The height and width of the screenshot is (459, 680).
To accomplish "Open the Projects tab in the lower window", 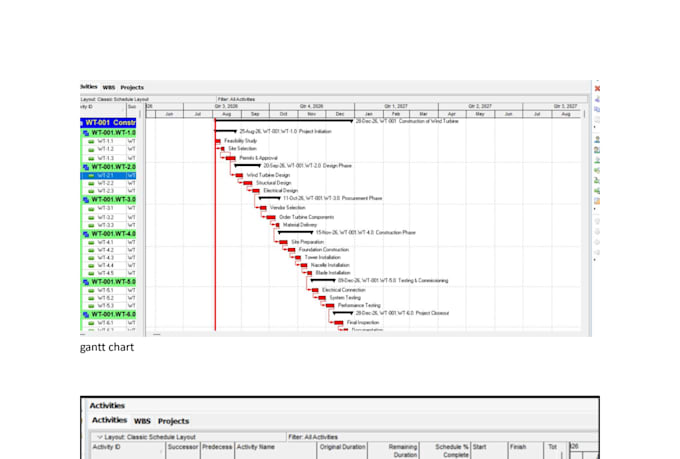I will (173, 421).
